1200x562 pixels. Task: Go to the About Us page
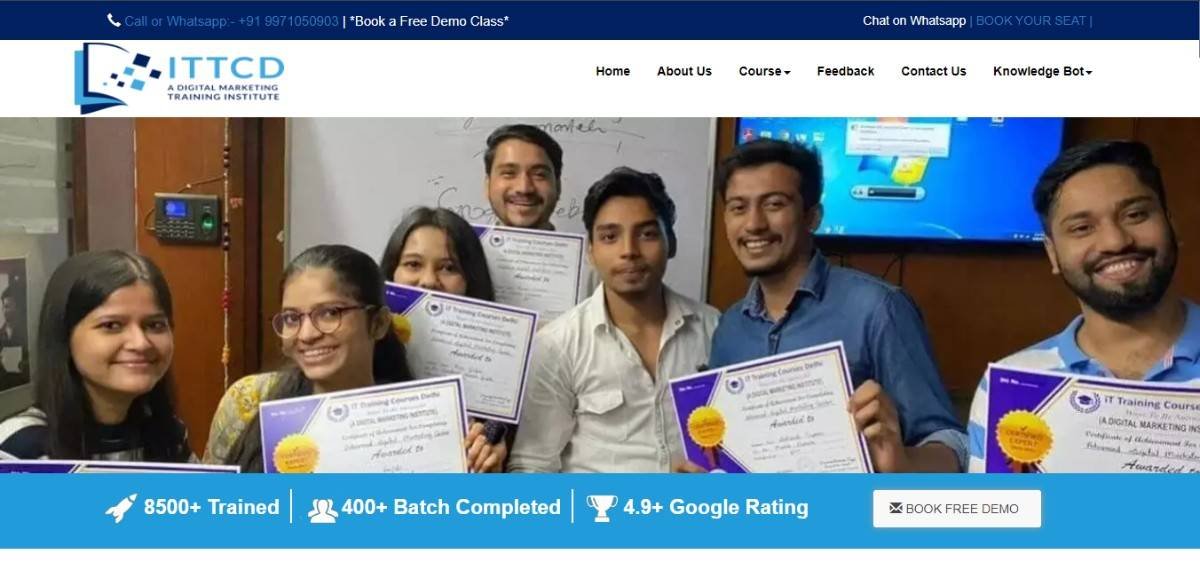tap(684, 71)
